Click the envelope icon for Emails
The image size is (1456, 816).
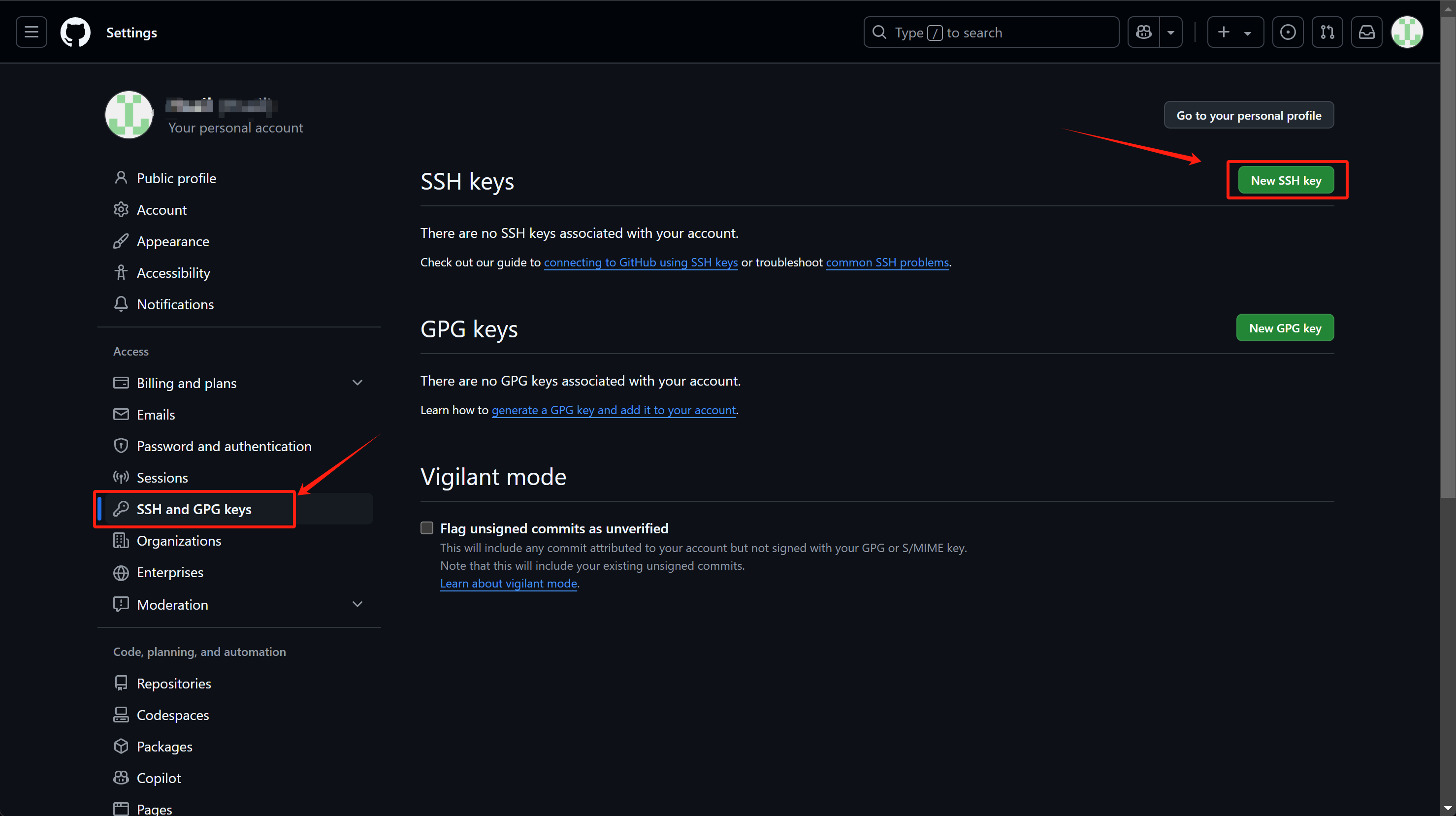[x=121, y=414]
